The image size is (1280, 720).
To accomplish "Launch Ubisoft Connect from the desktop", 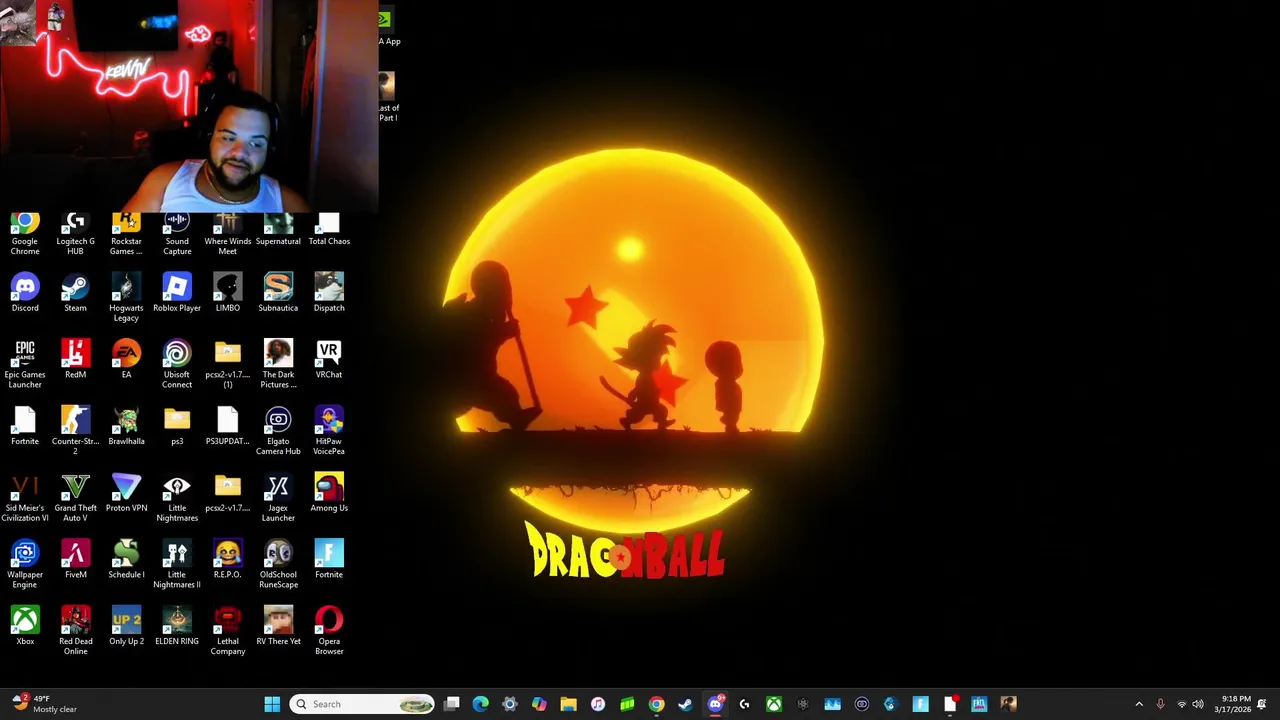I will coord(177,364).
